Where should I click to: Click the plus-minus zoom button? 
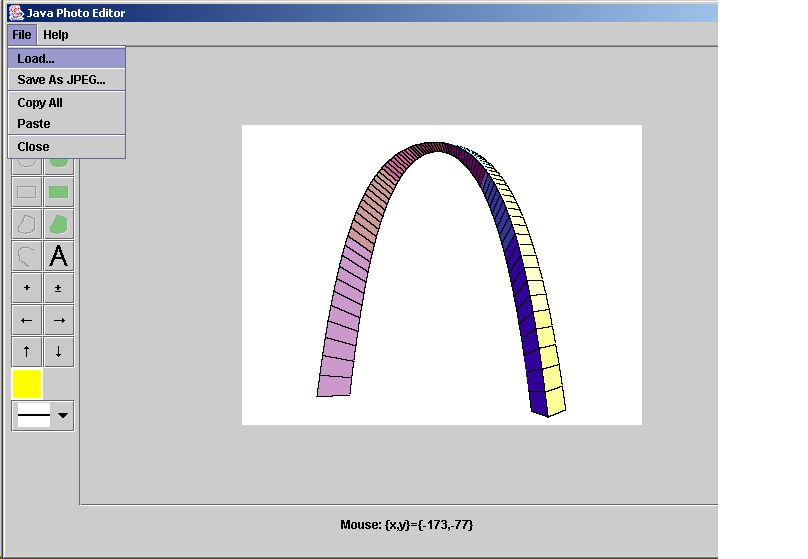tap(59, 288)
